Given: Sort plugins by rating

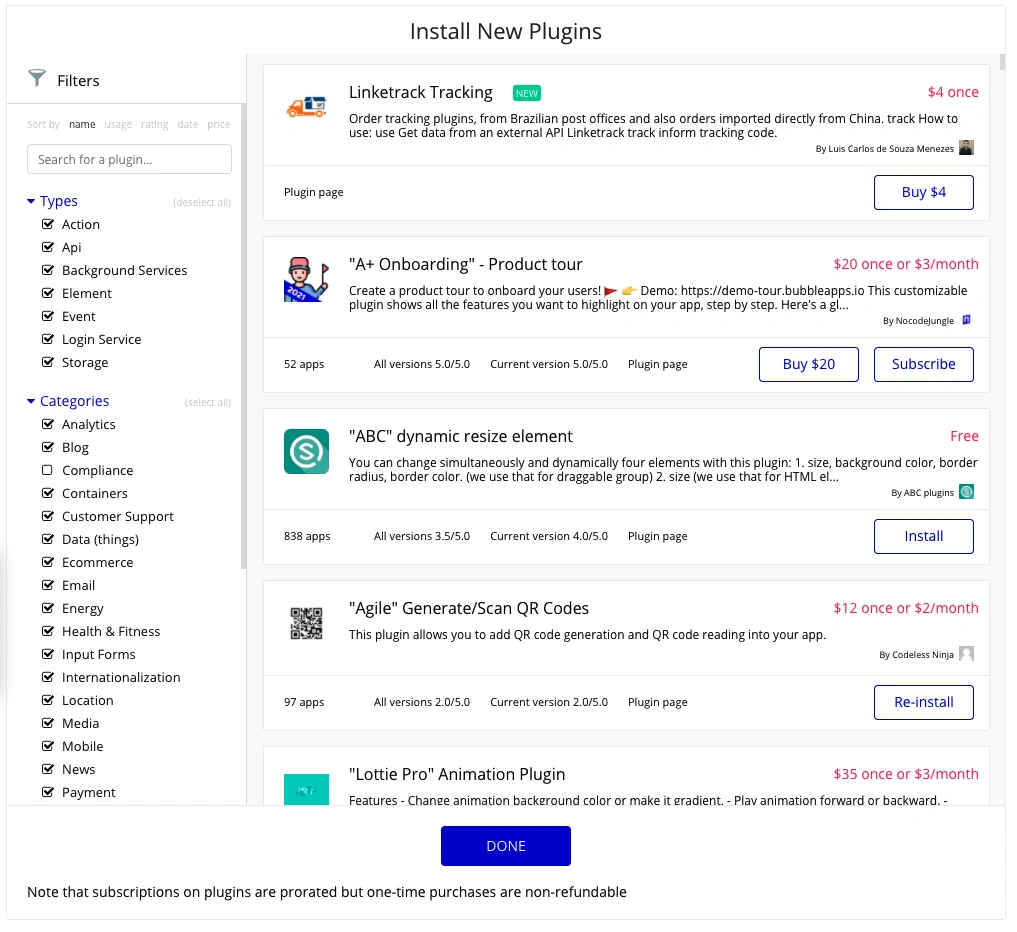Looking at the screenshot, I should coord(154,125).
